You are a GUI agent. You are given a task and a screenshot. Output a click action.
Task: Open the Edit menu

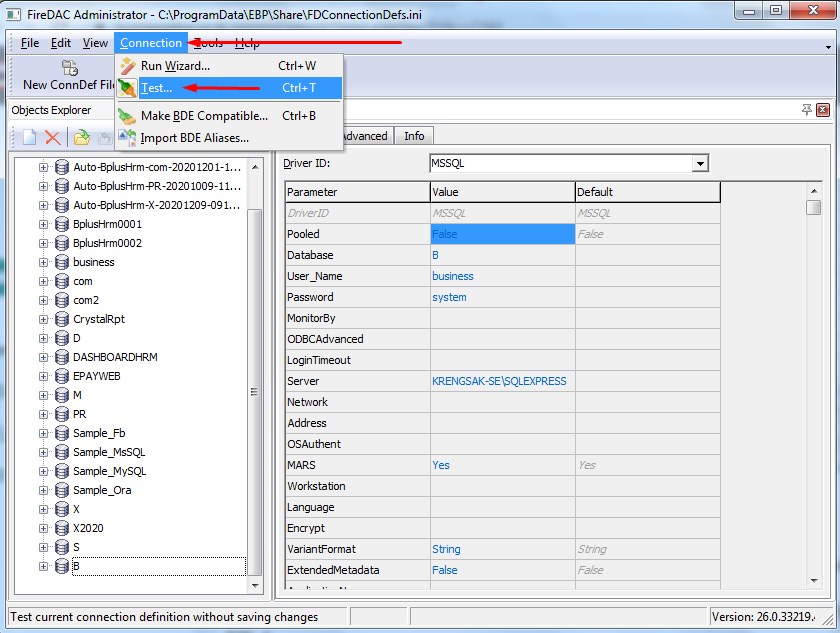click(61, 43)
